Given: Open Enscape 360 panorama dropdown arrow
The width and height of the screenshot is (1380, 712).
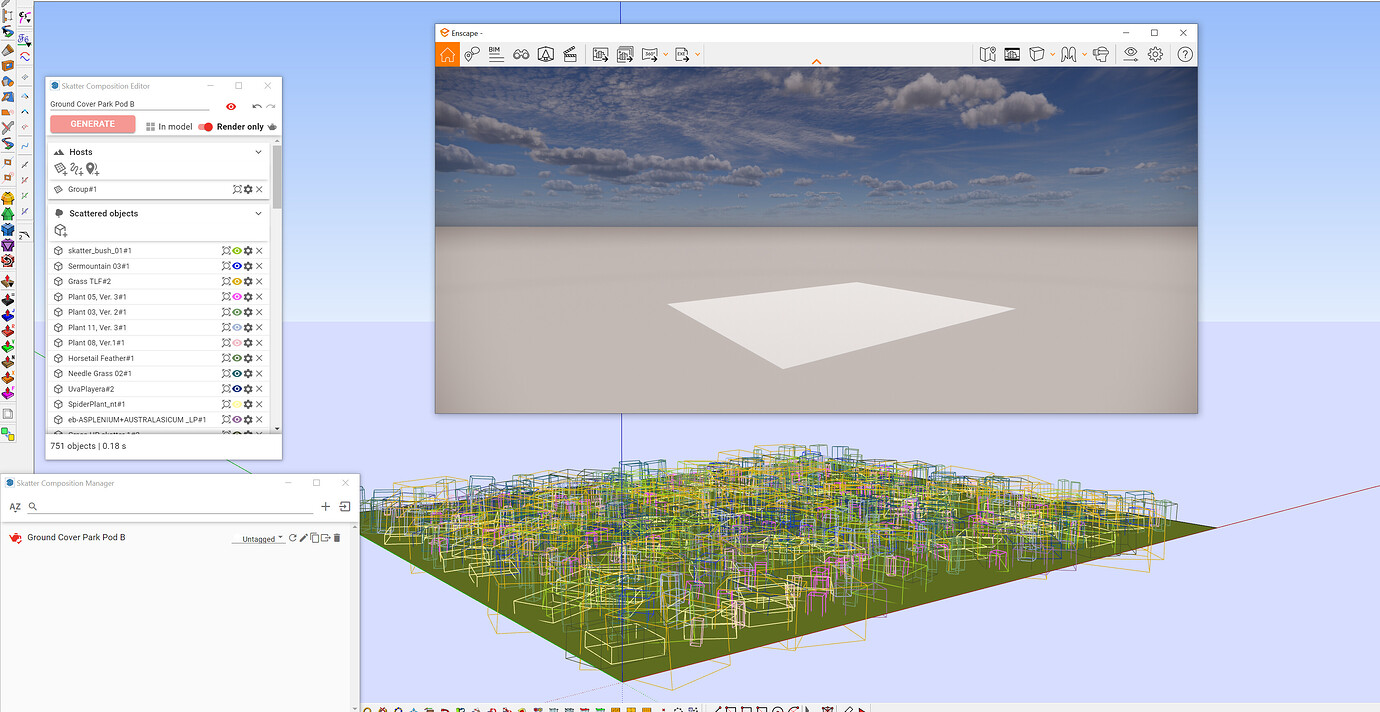Looking at the screenshot, I should 666,54.
